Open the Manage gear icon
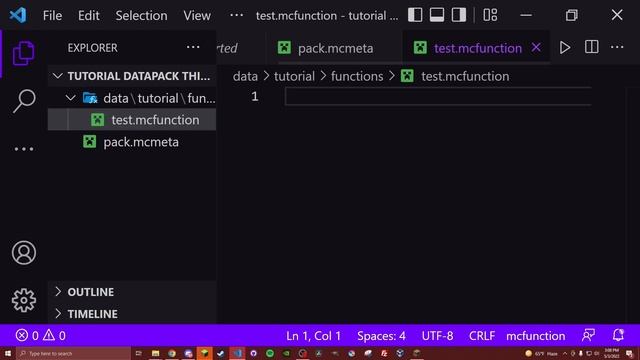This screenshot has height=360, width=640. pyautogui.click(x=24, y=300)
